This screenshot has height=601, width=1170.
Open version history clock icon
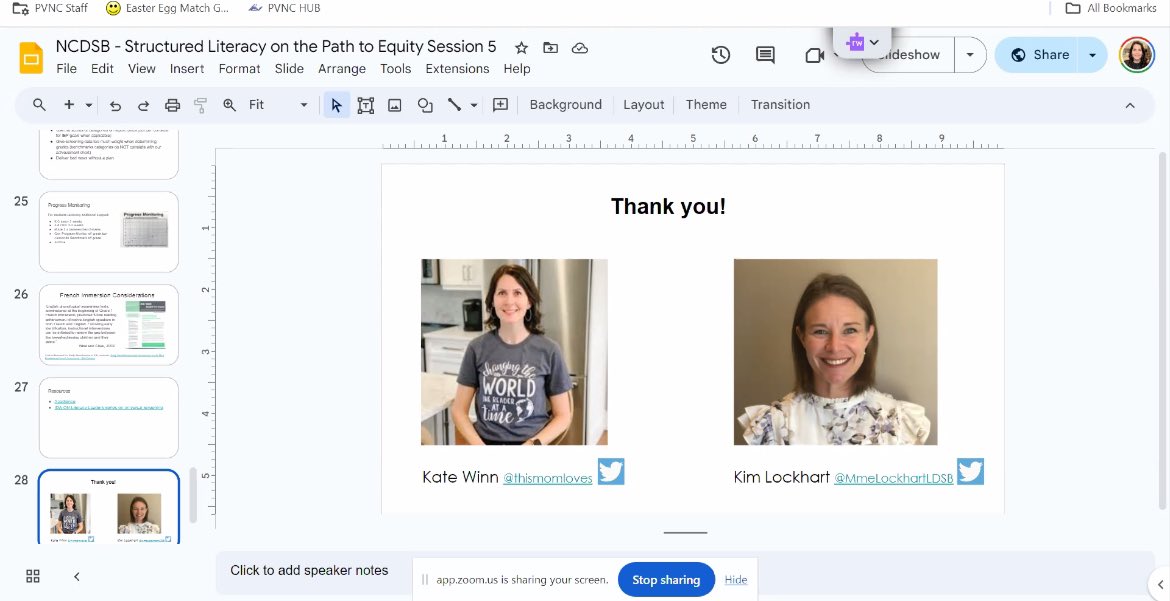[720, 55]
